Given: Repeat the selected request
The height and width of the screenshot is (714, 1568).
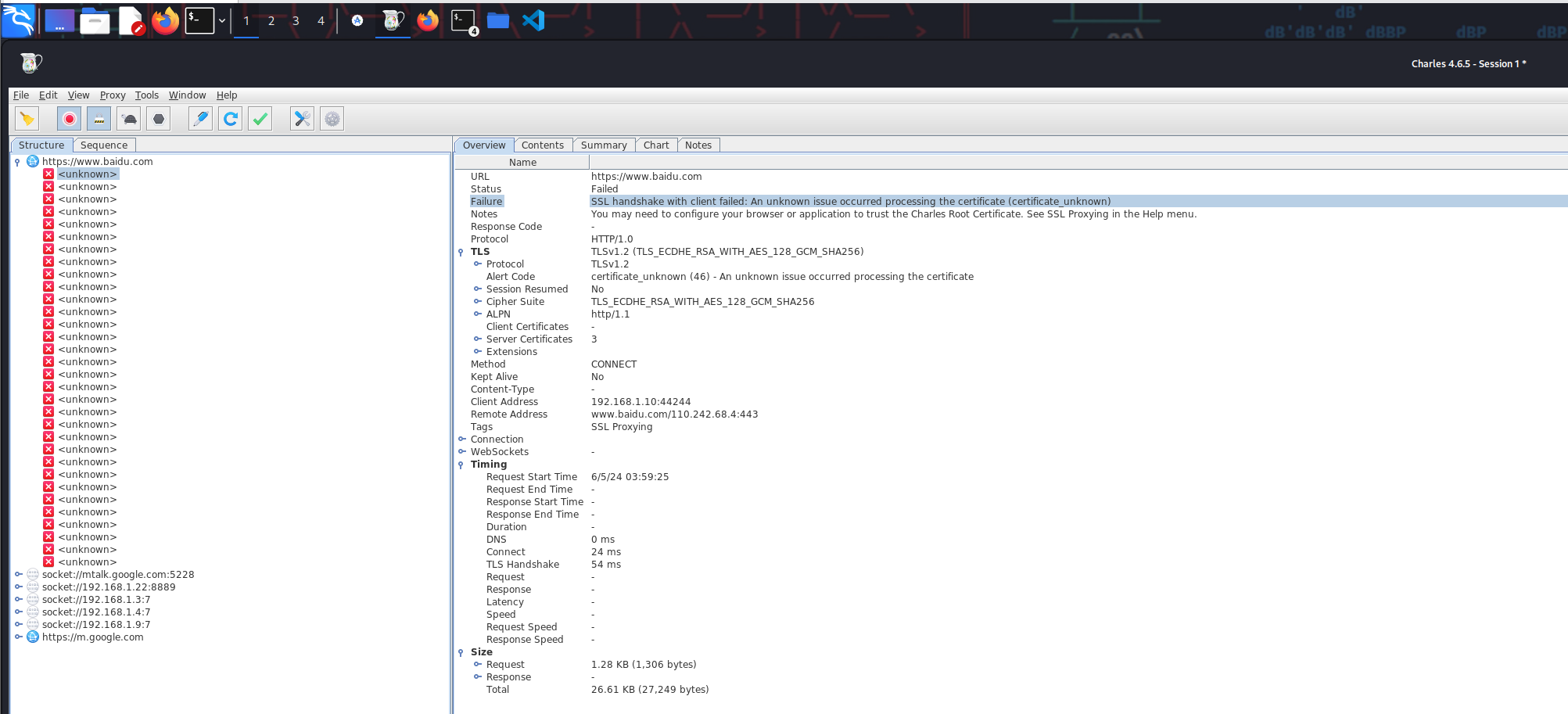Looking at the screenshot, I should click(x=231, y=119).
